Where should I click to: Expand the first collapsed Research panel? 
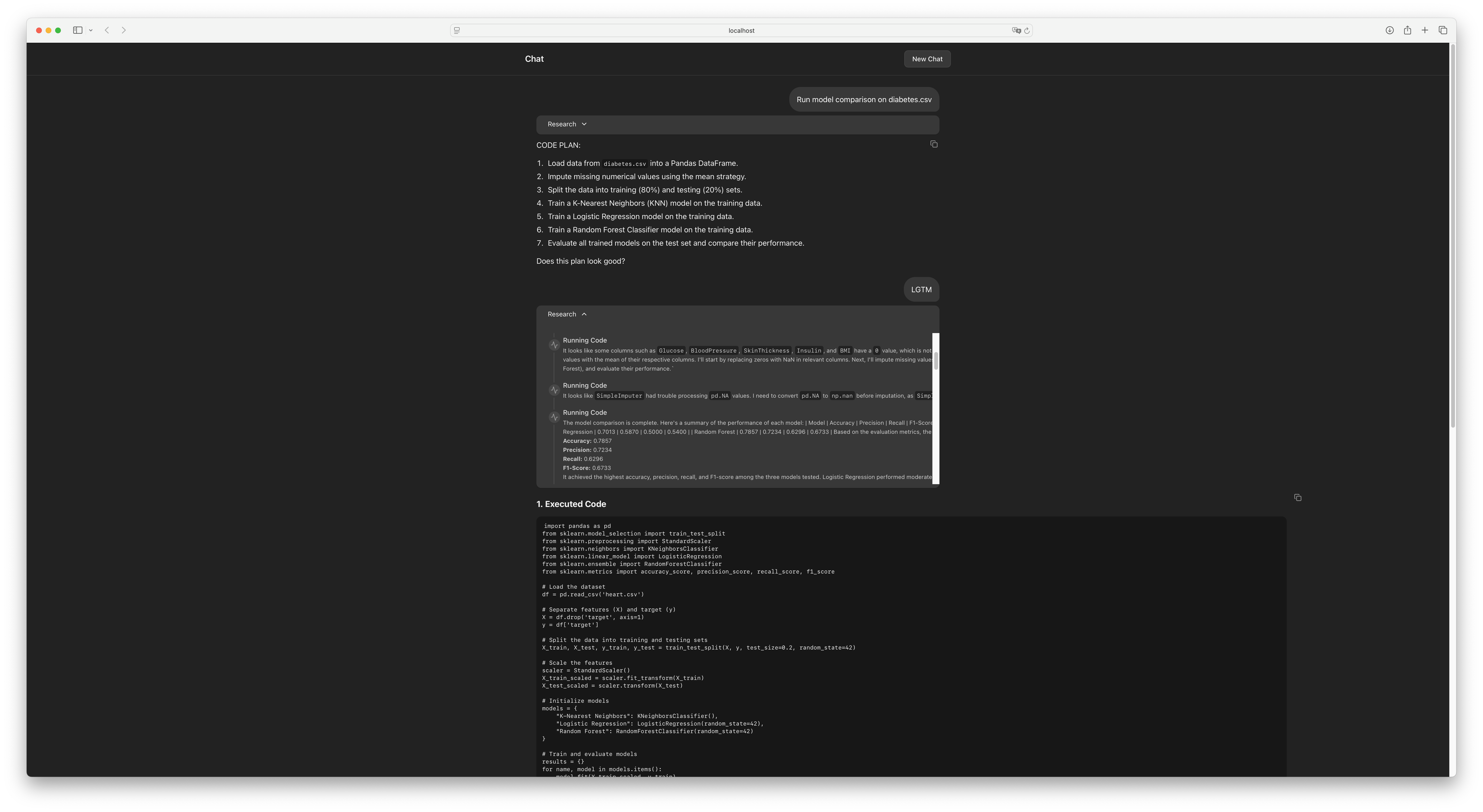[567, 124]
